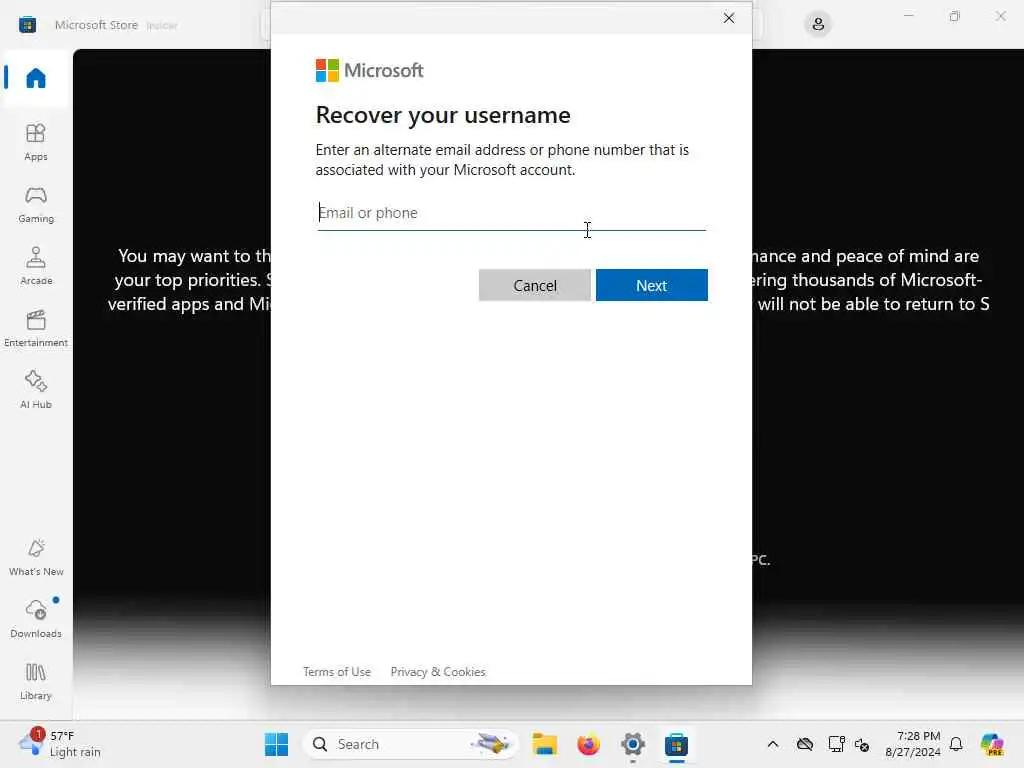The image size is (1024, 768).
Task: Close the Microsoft Store window
Action: (x=1000, y=16)
